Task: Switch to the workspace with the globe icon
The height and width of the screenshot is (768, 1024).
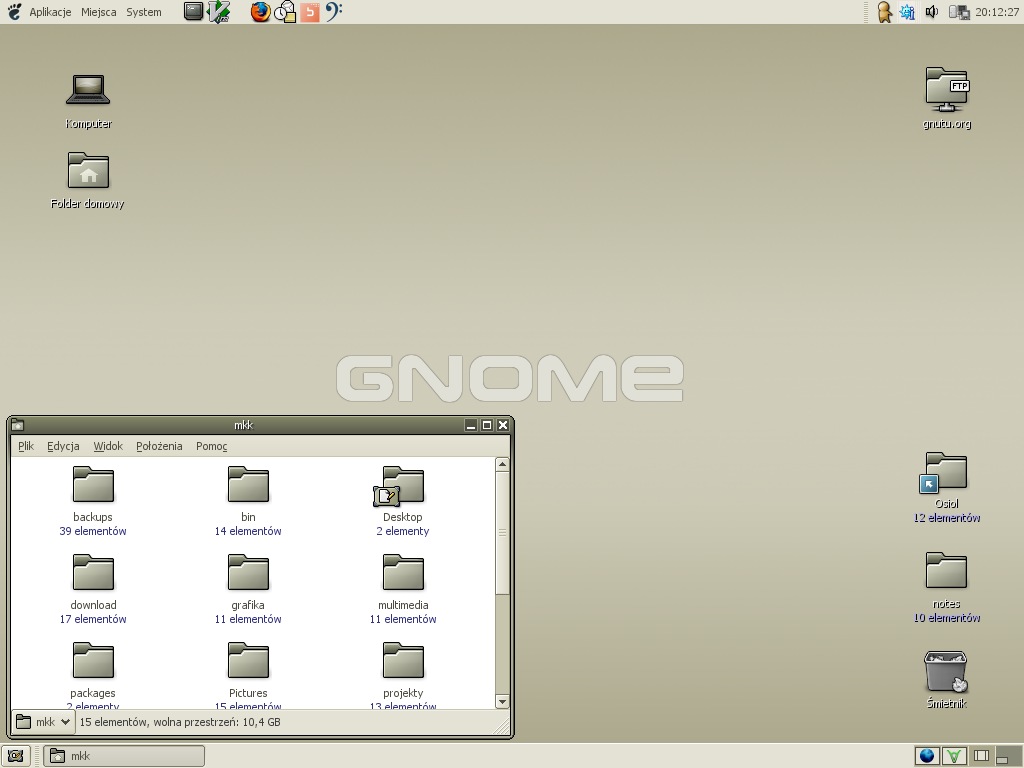Action: tap(927, 756)
